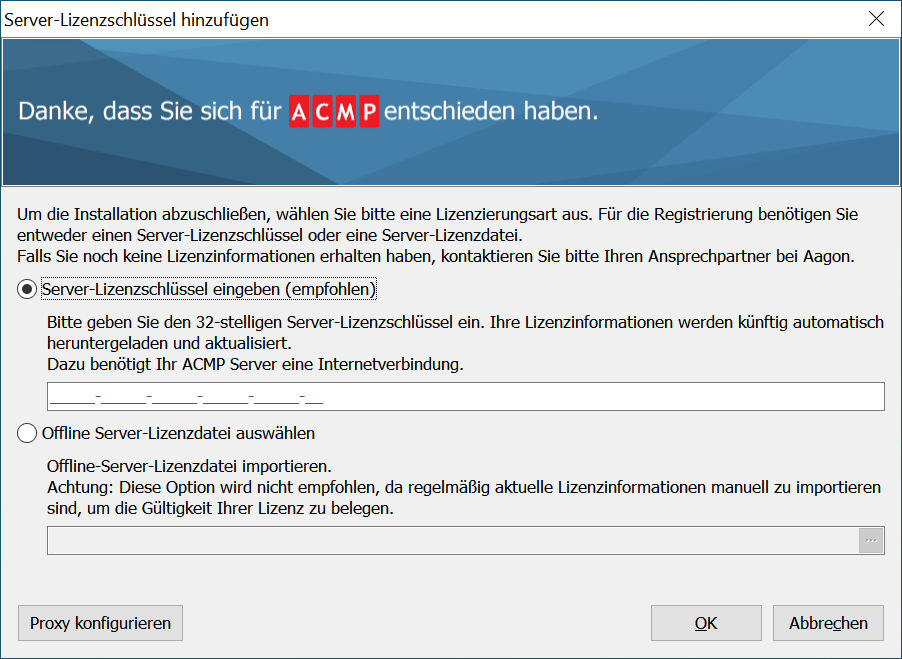Open 'Proxy konfigurieren' dialog
This screenshot has width=902, height=659.
click(x=99, y=622)
